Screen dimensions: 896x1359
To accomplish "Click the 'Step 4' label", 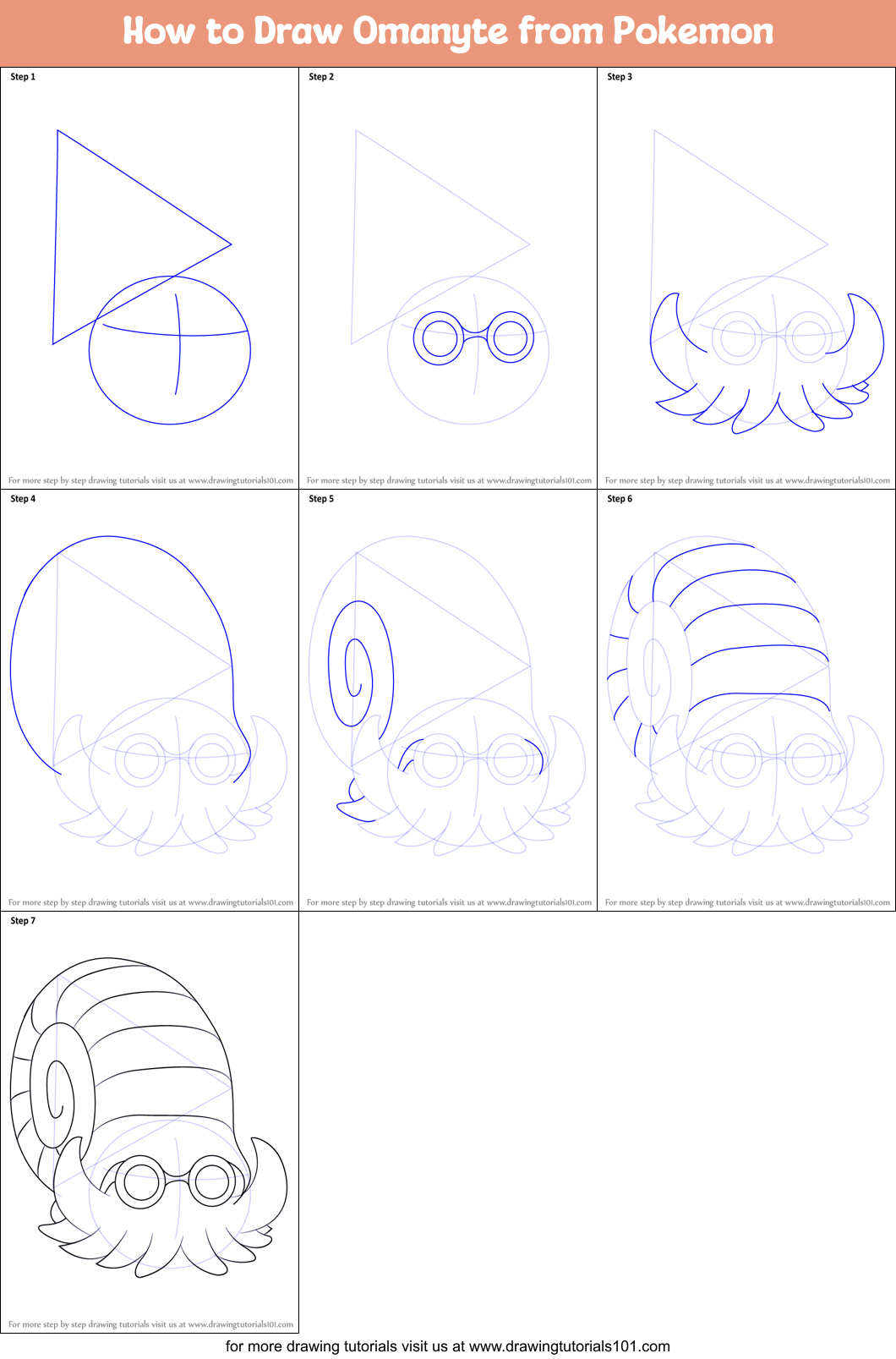I will click(23, 499).
